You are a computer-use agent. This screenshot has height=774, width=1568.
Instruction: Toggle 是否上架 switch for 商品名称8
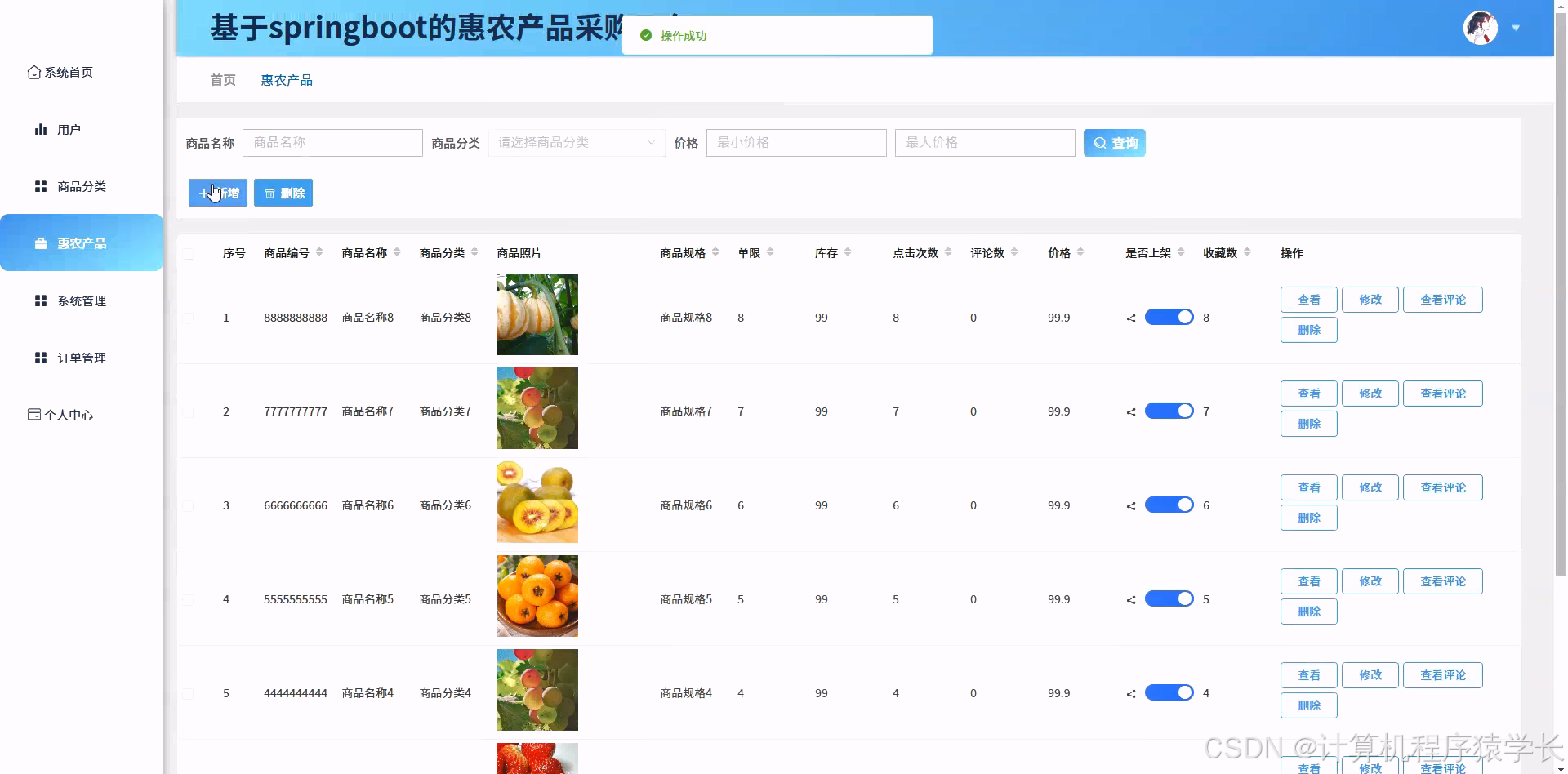(x=1169, y=317)
